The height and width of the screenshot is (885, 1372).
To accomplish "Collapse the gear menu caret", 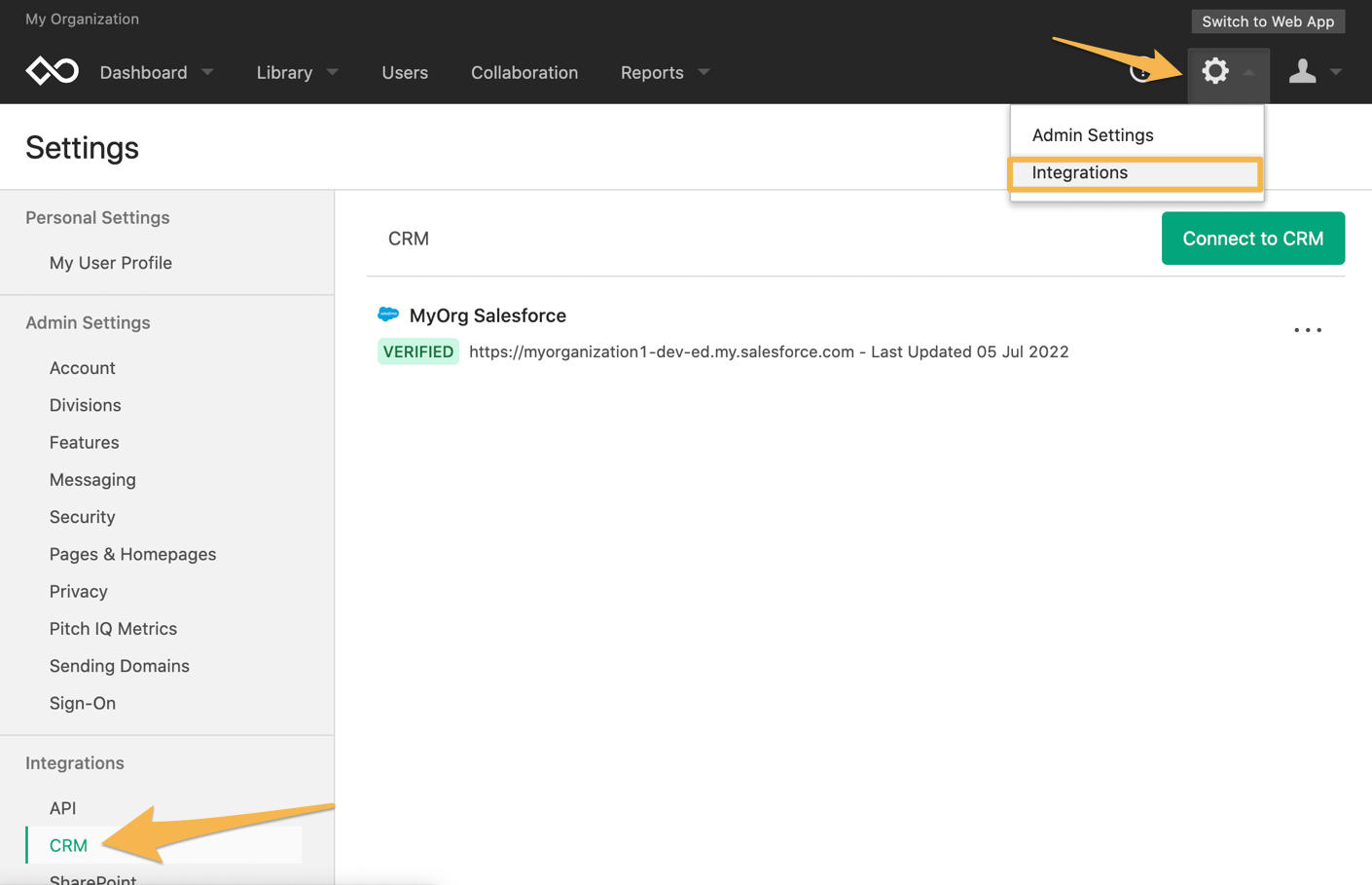I will click(x=1249, y=72).
